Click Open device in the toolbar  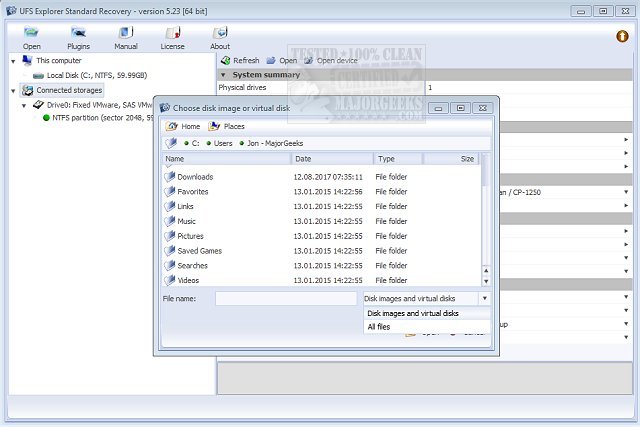click(x=331, y=60)
